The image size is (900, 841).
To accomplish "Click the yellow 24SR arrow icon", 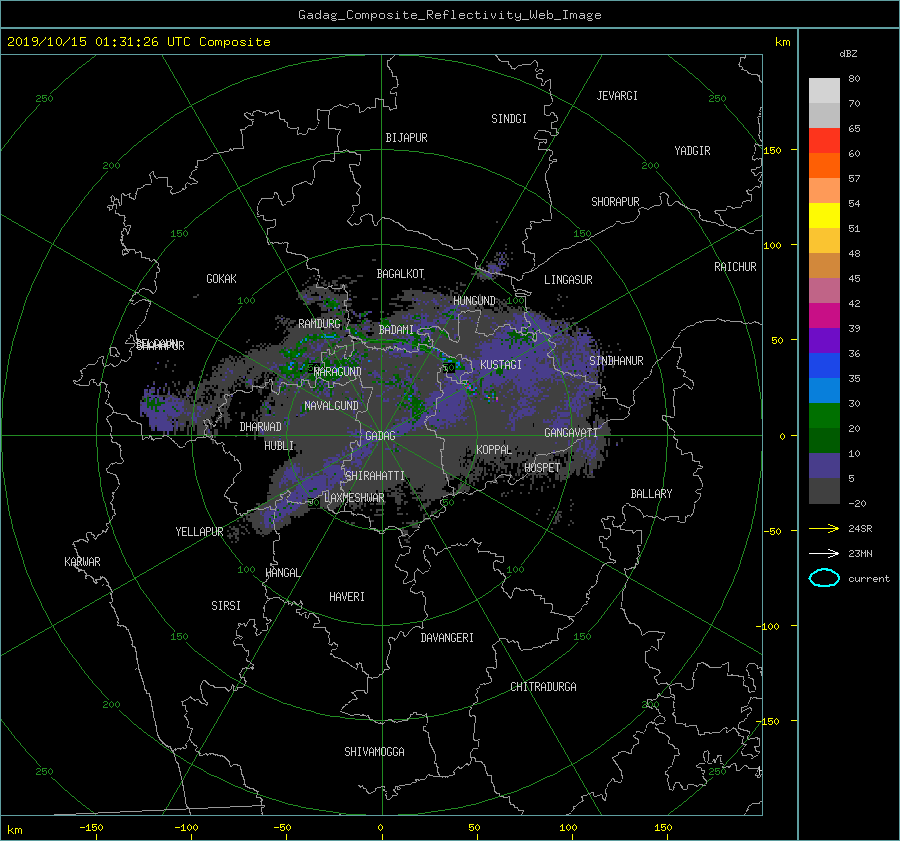I will [x=824, y=528].
